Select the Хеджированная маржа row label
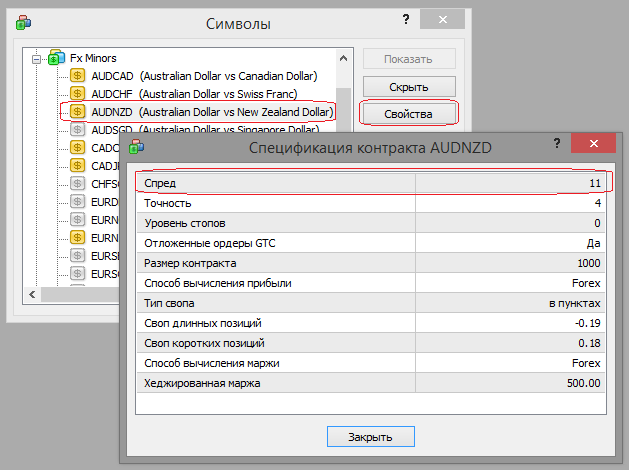The width and height of the screenshot is (629, 470). point(202,383)
